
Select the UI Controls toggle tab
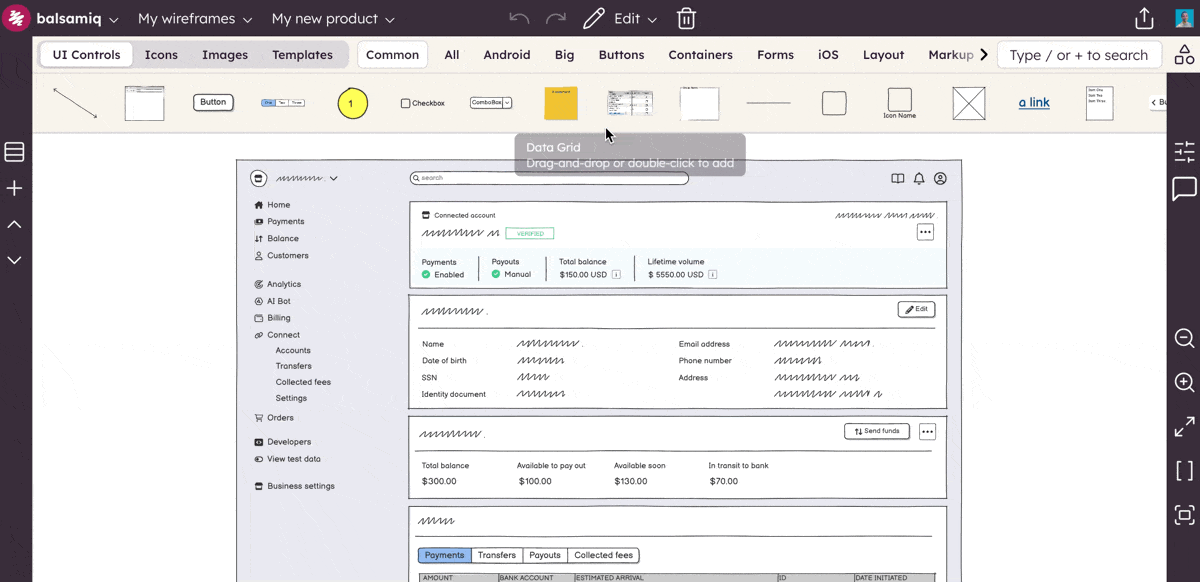click(x=86, y=55)
